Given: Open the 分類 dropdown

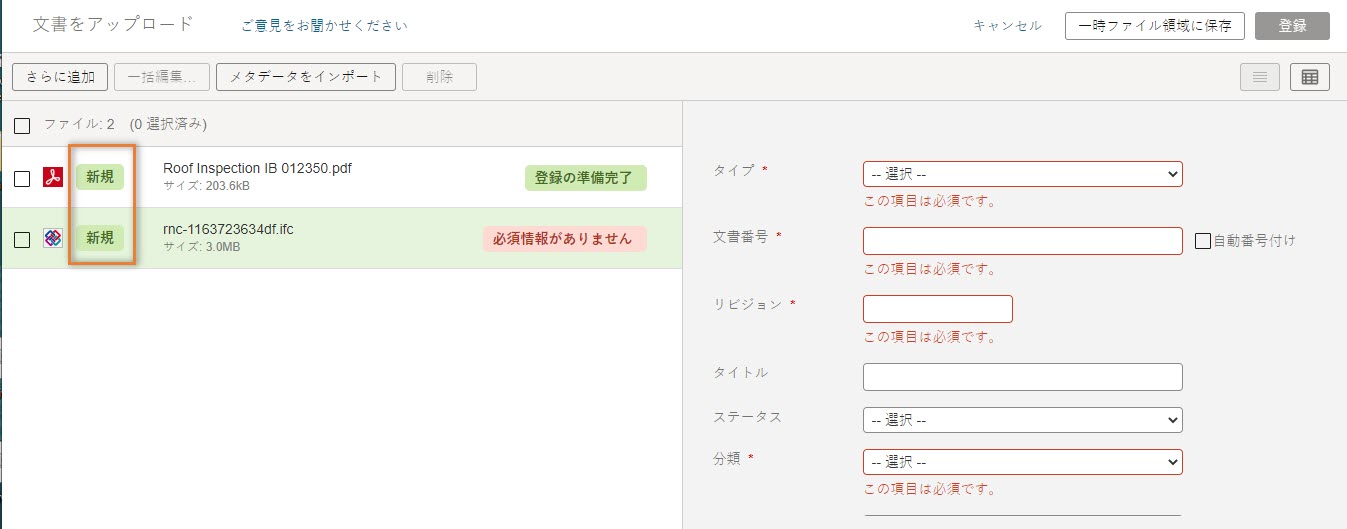Looking at the screenshot, I should (1022, 462).
